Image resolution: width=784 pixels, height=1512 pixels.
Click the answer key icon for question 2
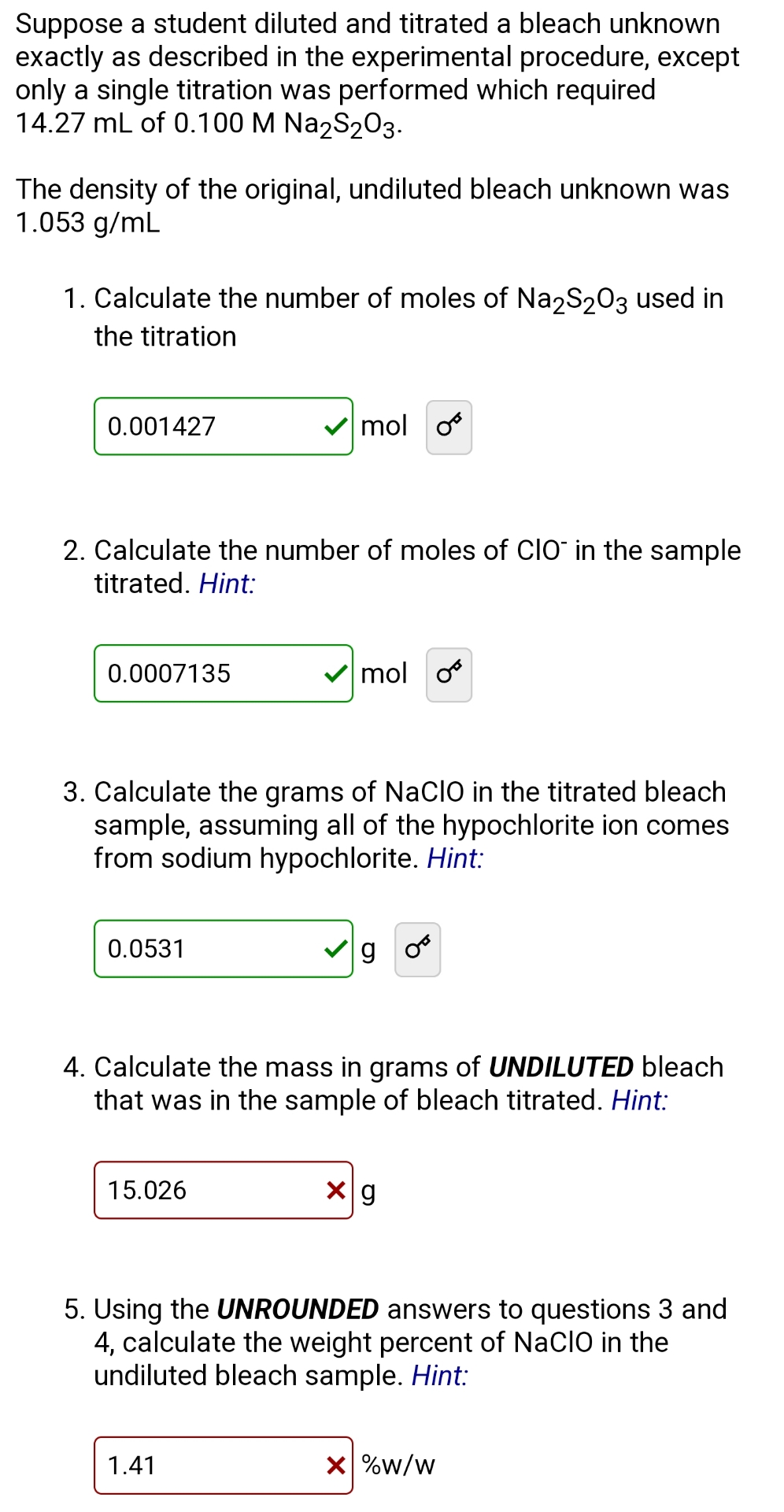[x=448, y=673]
